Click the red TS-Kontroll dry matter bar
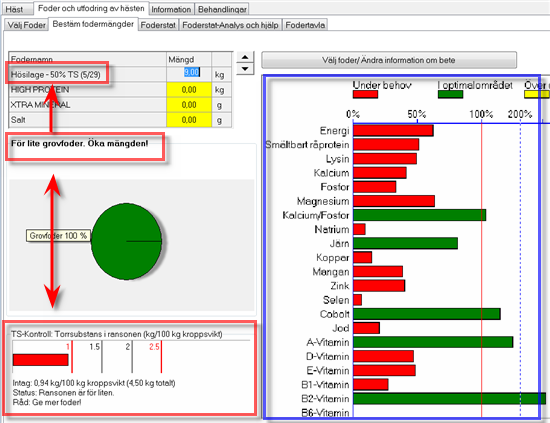The width and height of the screenshot is (550, 423). [41, 360]
